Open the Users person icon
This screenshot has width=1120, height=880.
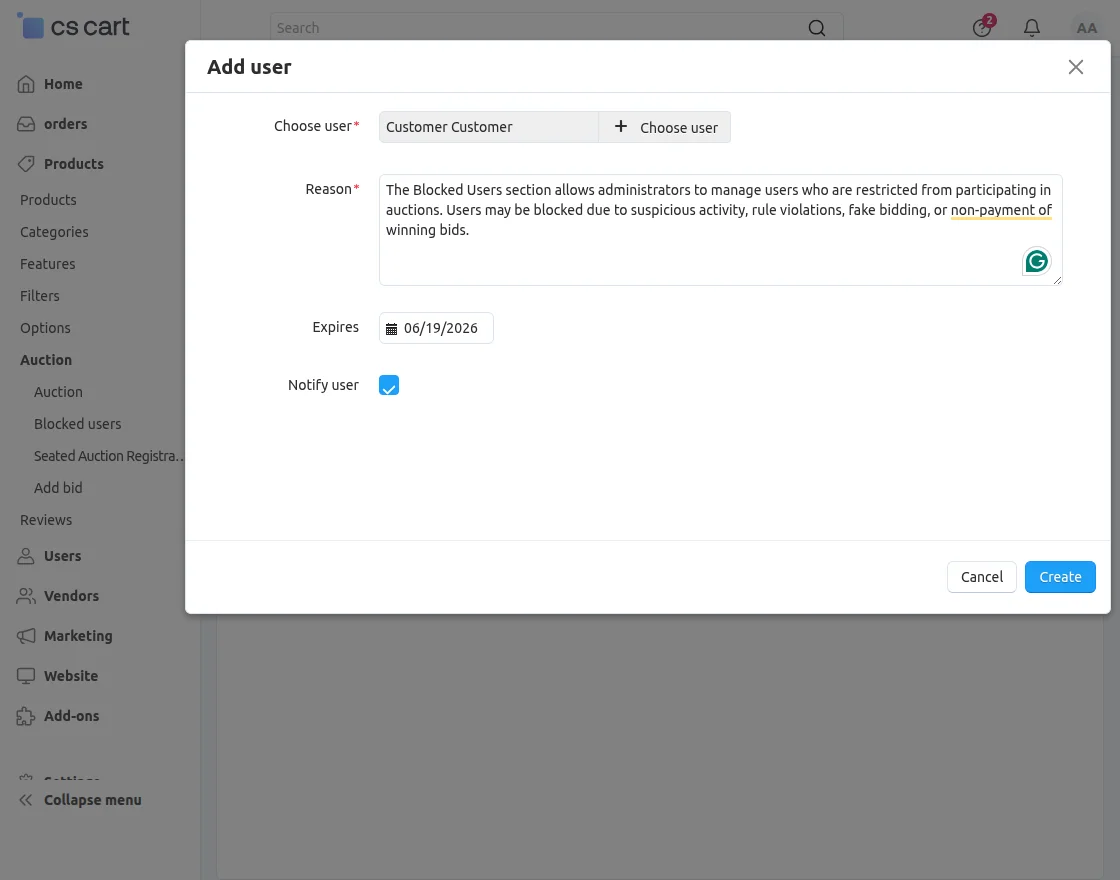coord(26,556)
